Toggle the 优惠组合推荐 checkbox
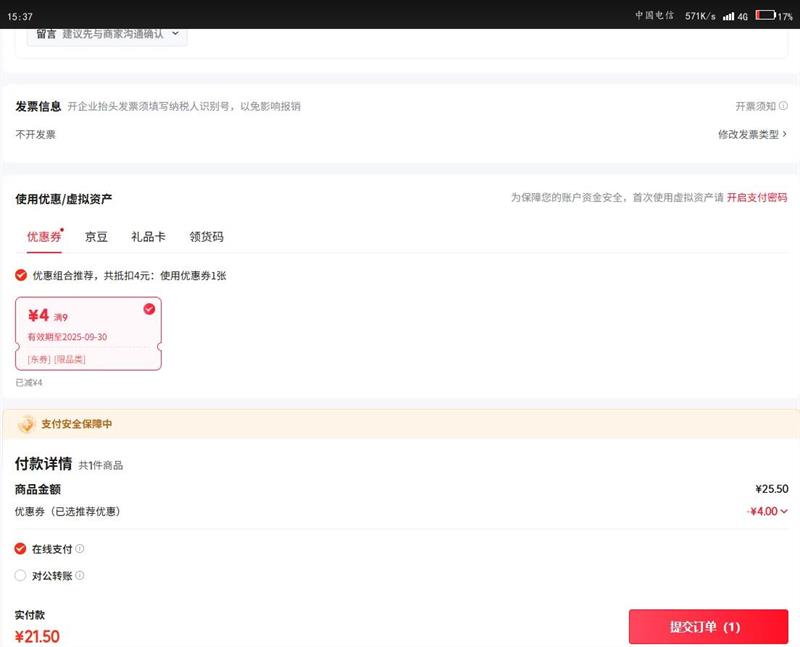Screen dimensions: 800x647 tap(22, 275)
